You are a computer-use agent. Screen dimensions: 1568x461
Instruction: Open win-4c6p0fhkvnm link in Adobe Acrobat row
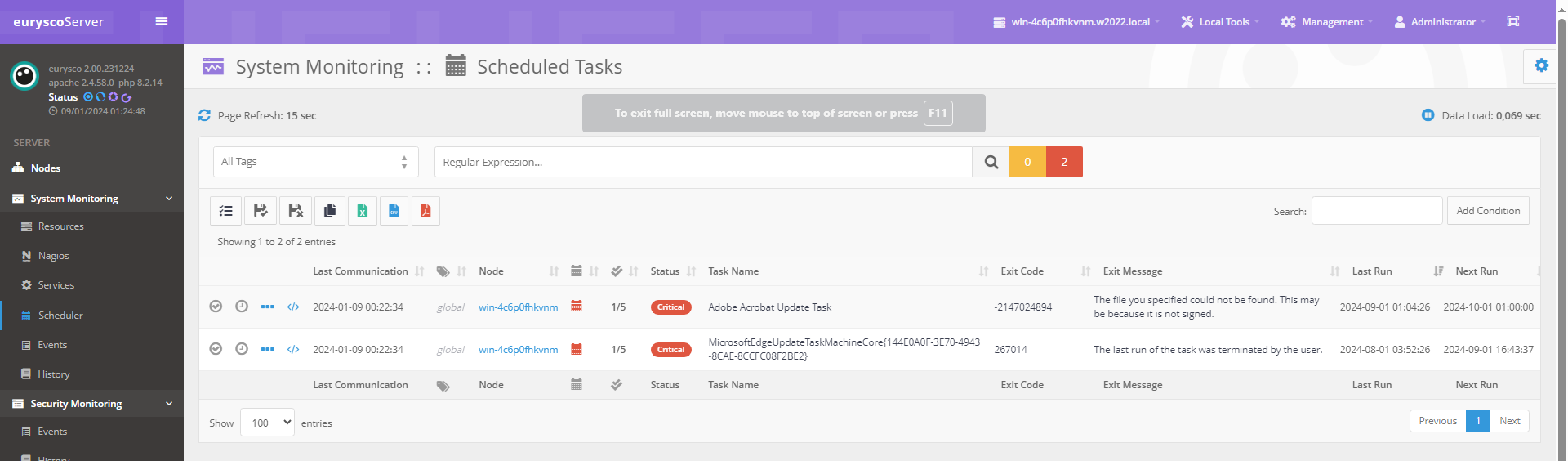[x=519, y=307]
